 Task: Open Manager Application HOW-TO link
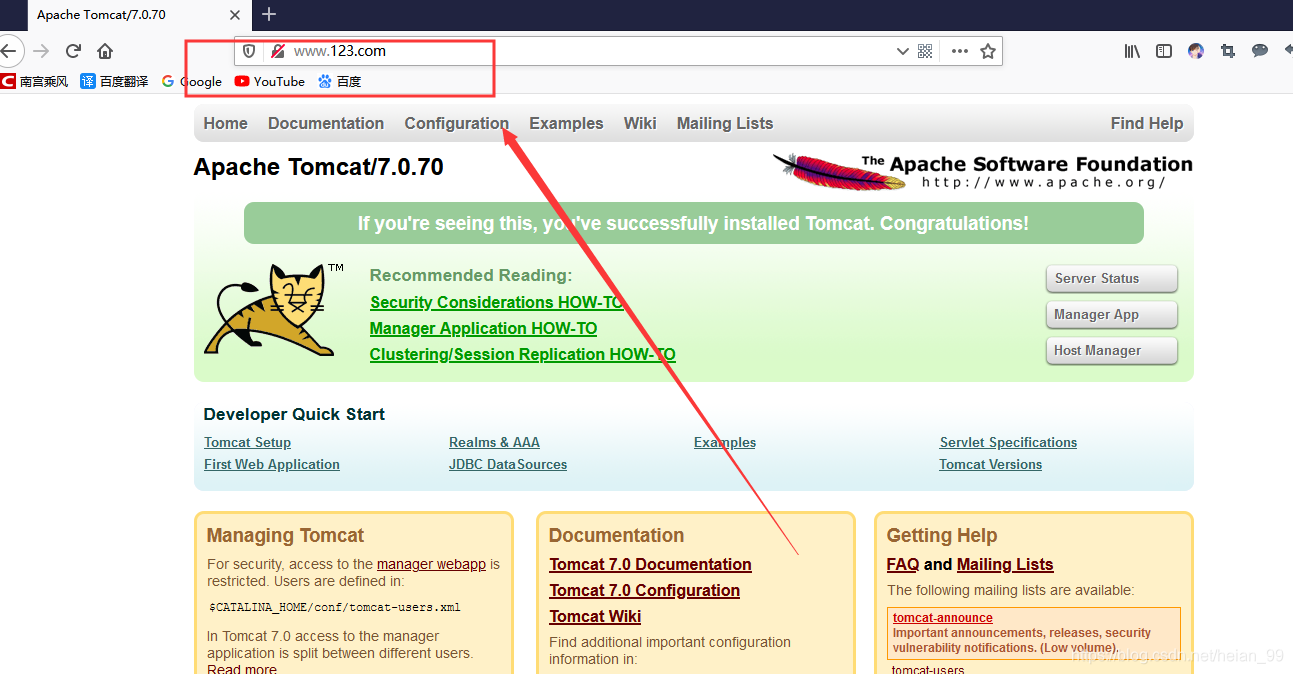click(483, 328)
